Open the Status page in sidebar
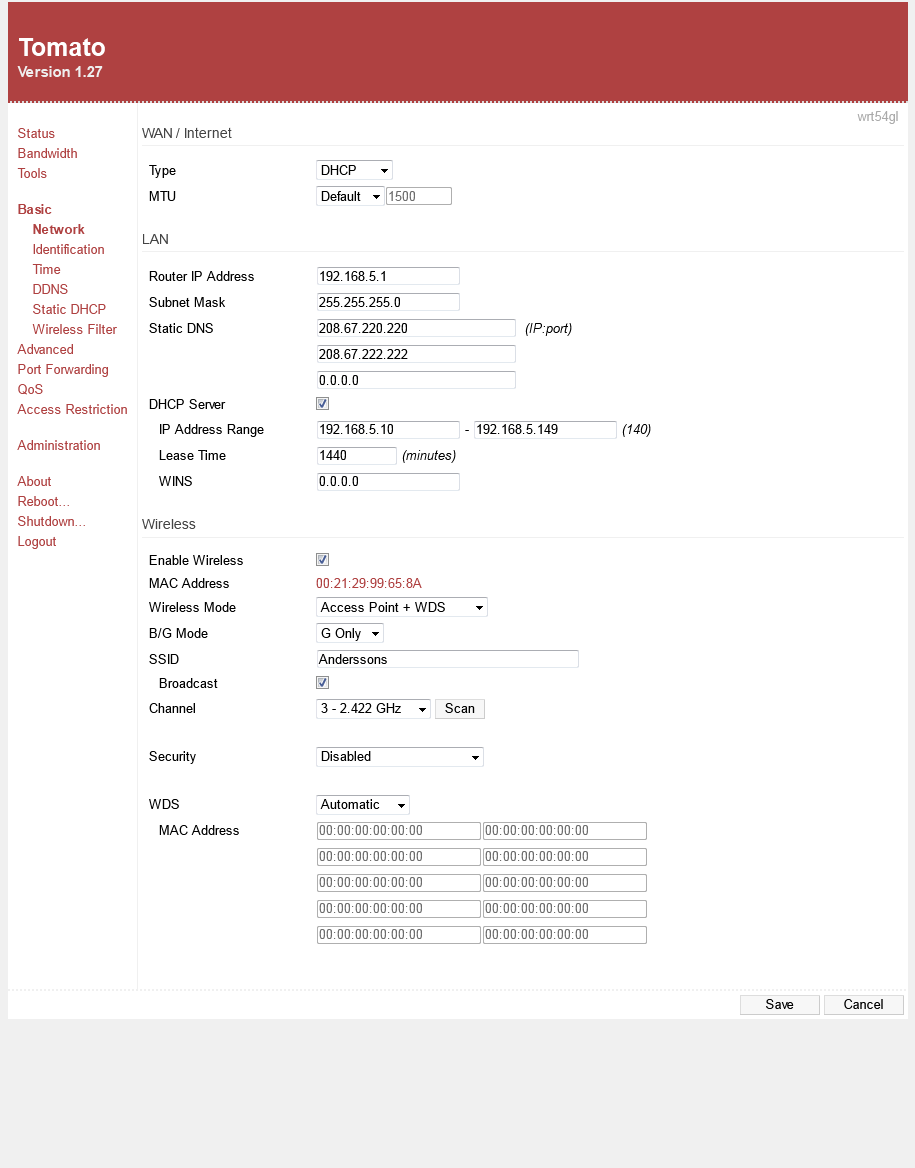This screenshot has height=1168, width=915. coord(36,134)
